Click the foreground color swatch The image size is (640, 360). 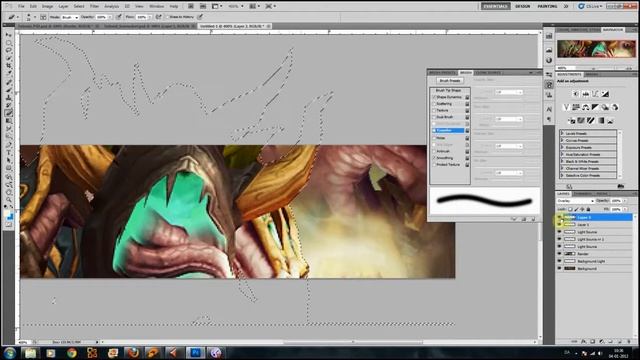(x=7, y=214)
